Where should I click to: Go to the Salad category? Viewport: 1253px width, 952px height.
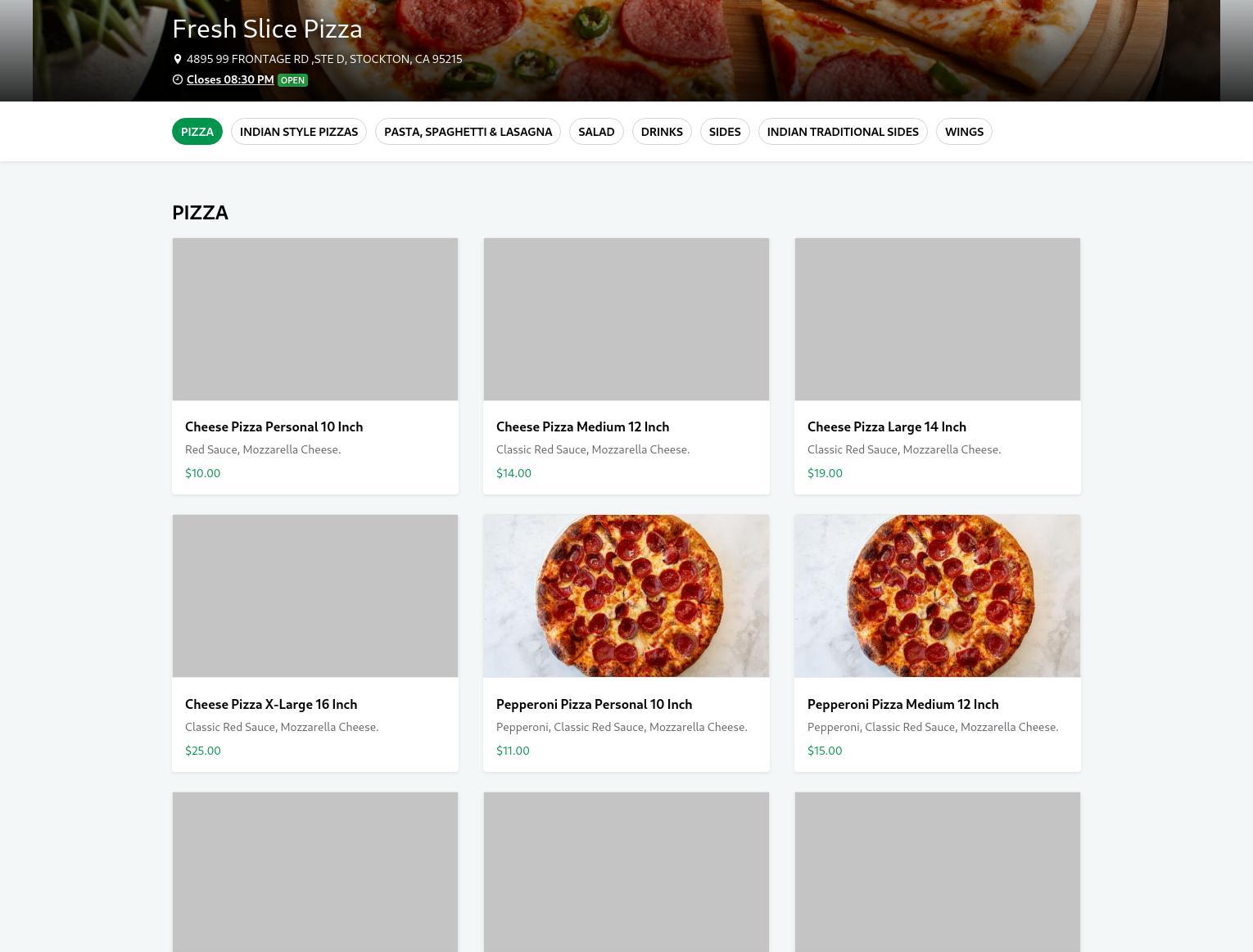[x=596, y=132]
